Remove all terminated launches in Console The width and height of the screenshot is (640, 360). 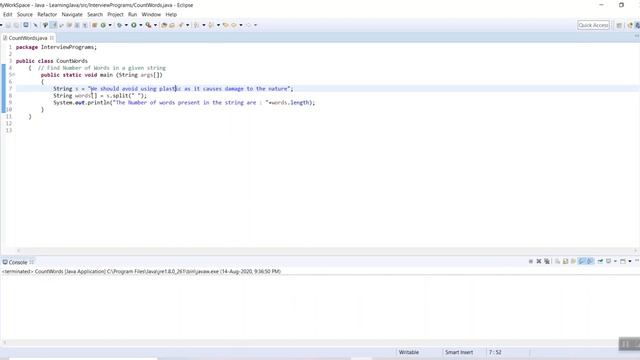[547, 261]
